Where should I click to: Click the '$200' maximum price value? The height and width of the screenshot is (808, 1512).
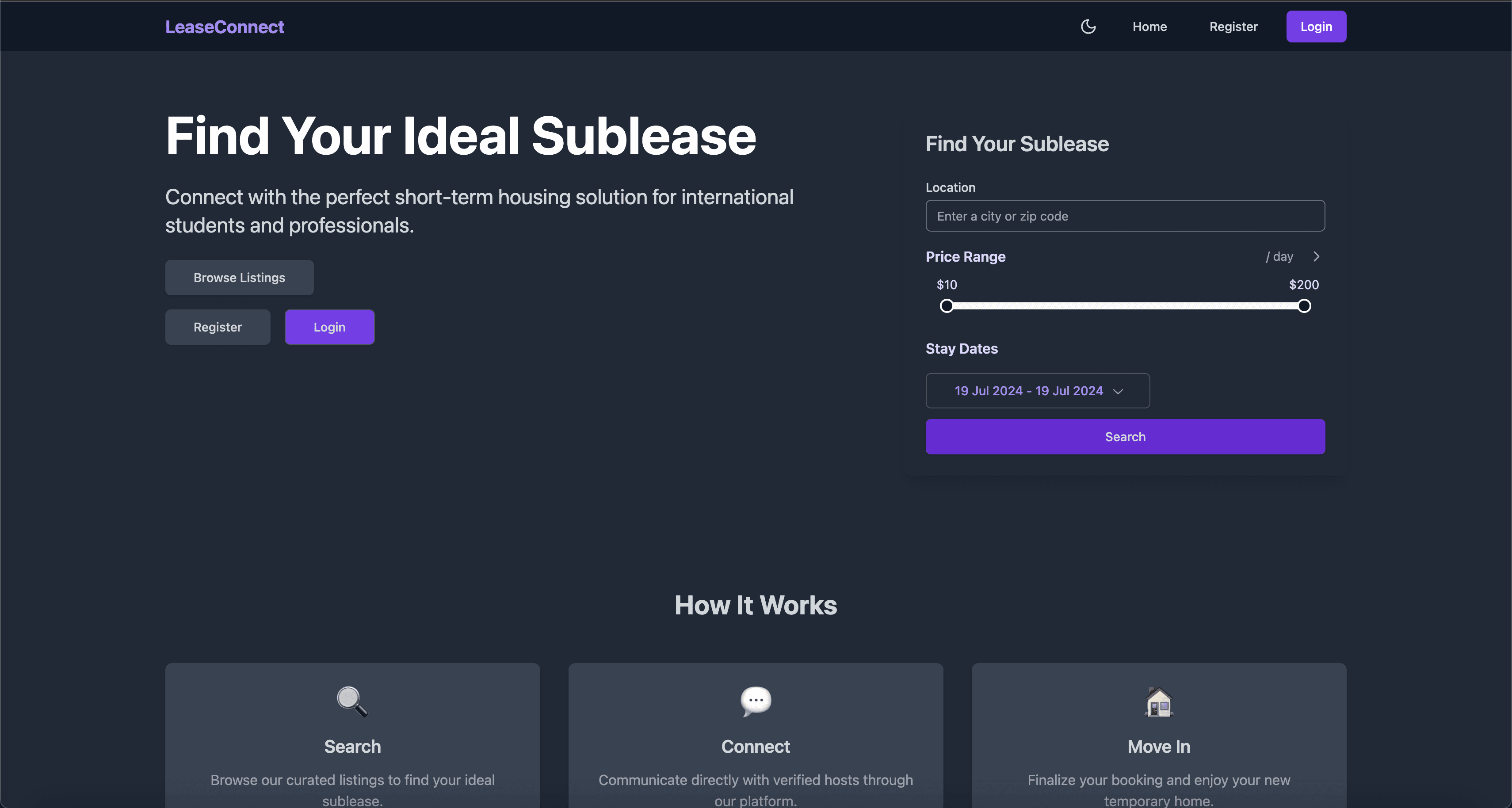[x=1304, y=285]
